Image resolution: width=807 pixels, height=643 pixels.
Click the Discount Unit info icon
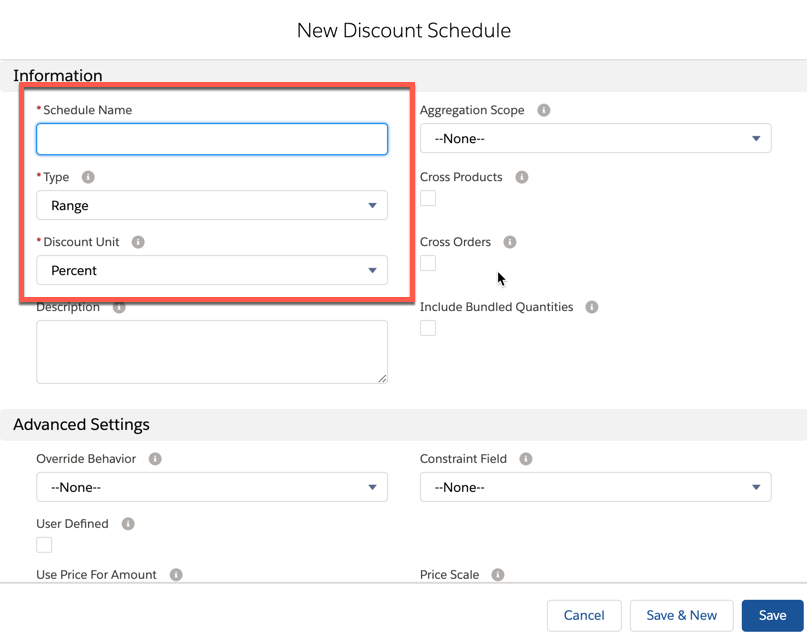138,242
